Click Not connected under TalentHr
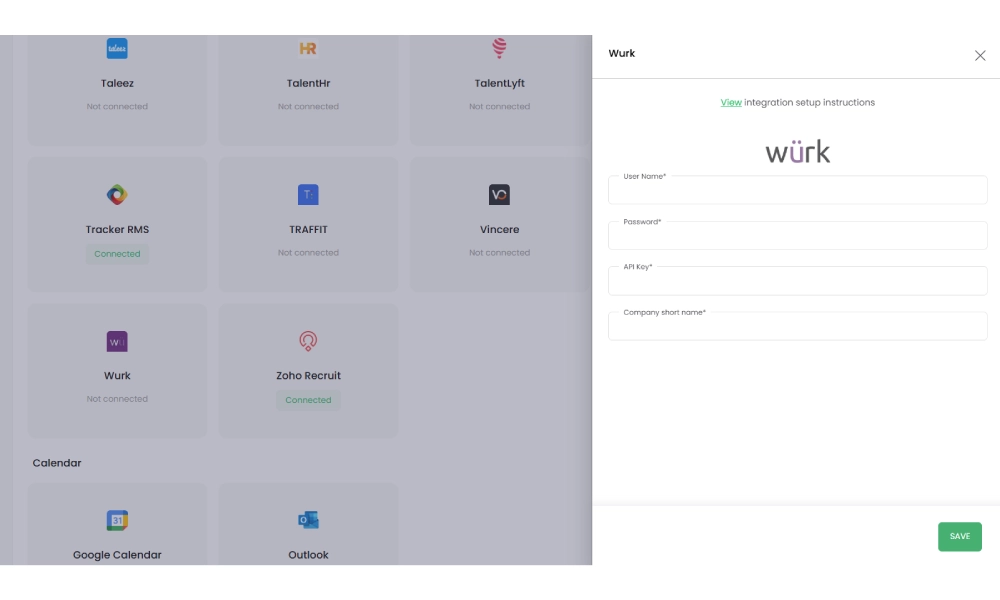The width and height of the screenshot is (1000, 600). coord(308,106)
